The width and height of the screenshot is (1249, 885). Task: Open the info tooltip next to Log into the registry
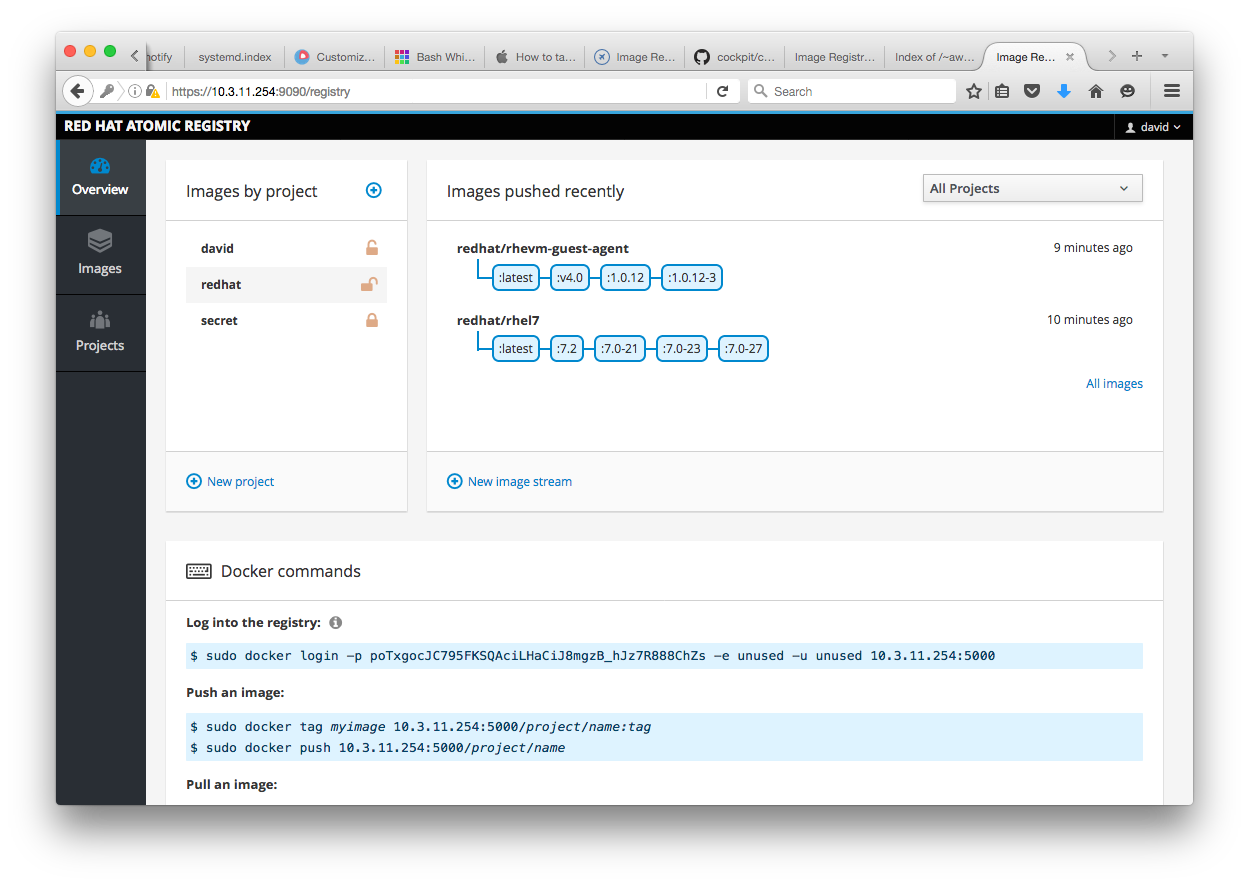pos(335,622)
